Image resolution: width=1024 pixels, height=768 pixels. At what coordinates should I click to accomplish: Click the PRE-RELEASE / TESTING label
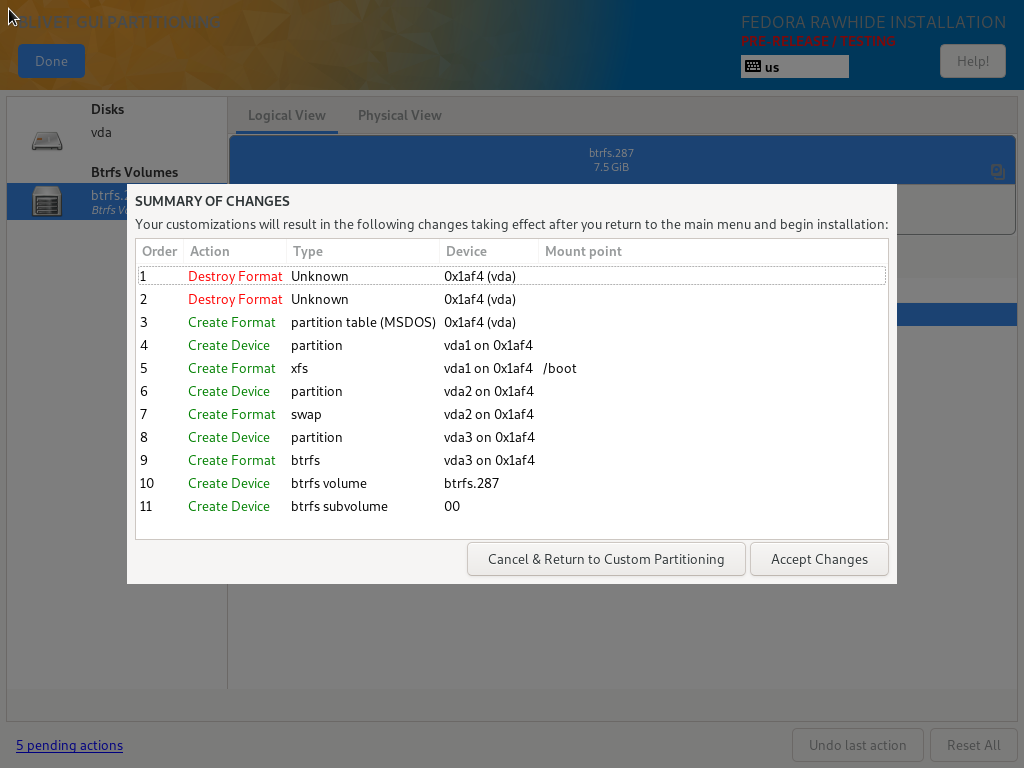818,41
